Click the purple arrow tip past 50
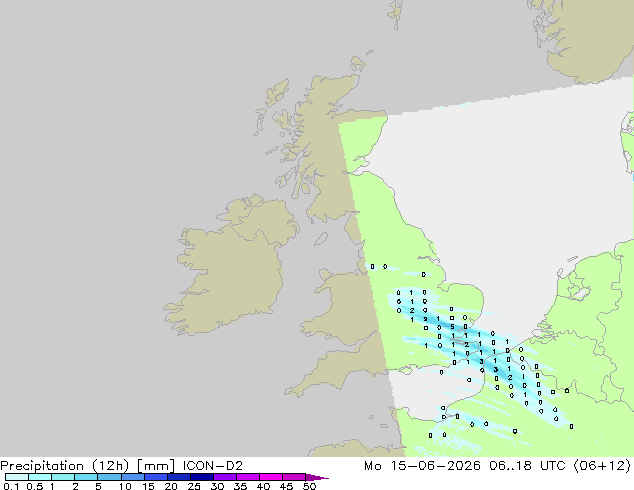The height and width of the screenshot is (490, 634). [317, 477]
